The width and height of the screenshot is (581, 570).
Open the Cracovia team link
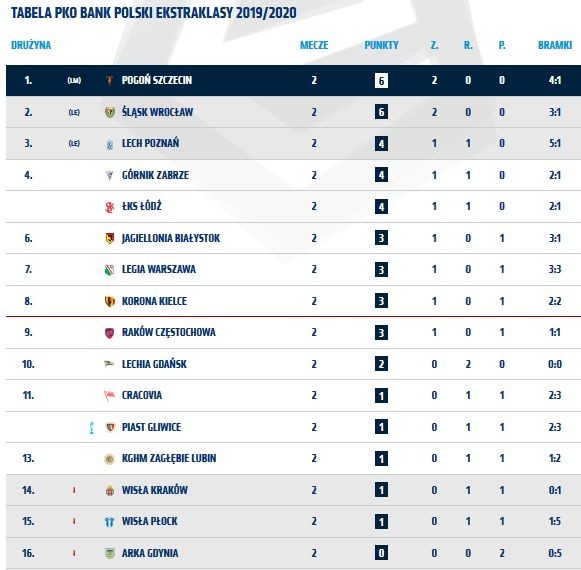142,395
